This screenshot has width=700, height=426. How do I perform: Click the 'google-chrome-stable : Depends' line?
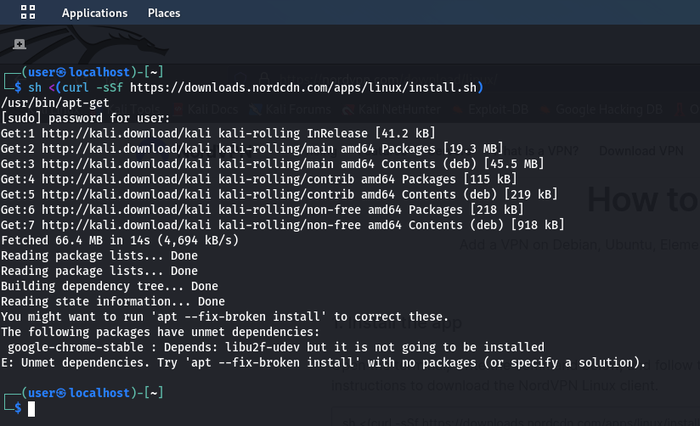(x=276, y=347)
